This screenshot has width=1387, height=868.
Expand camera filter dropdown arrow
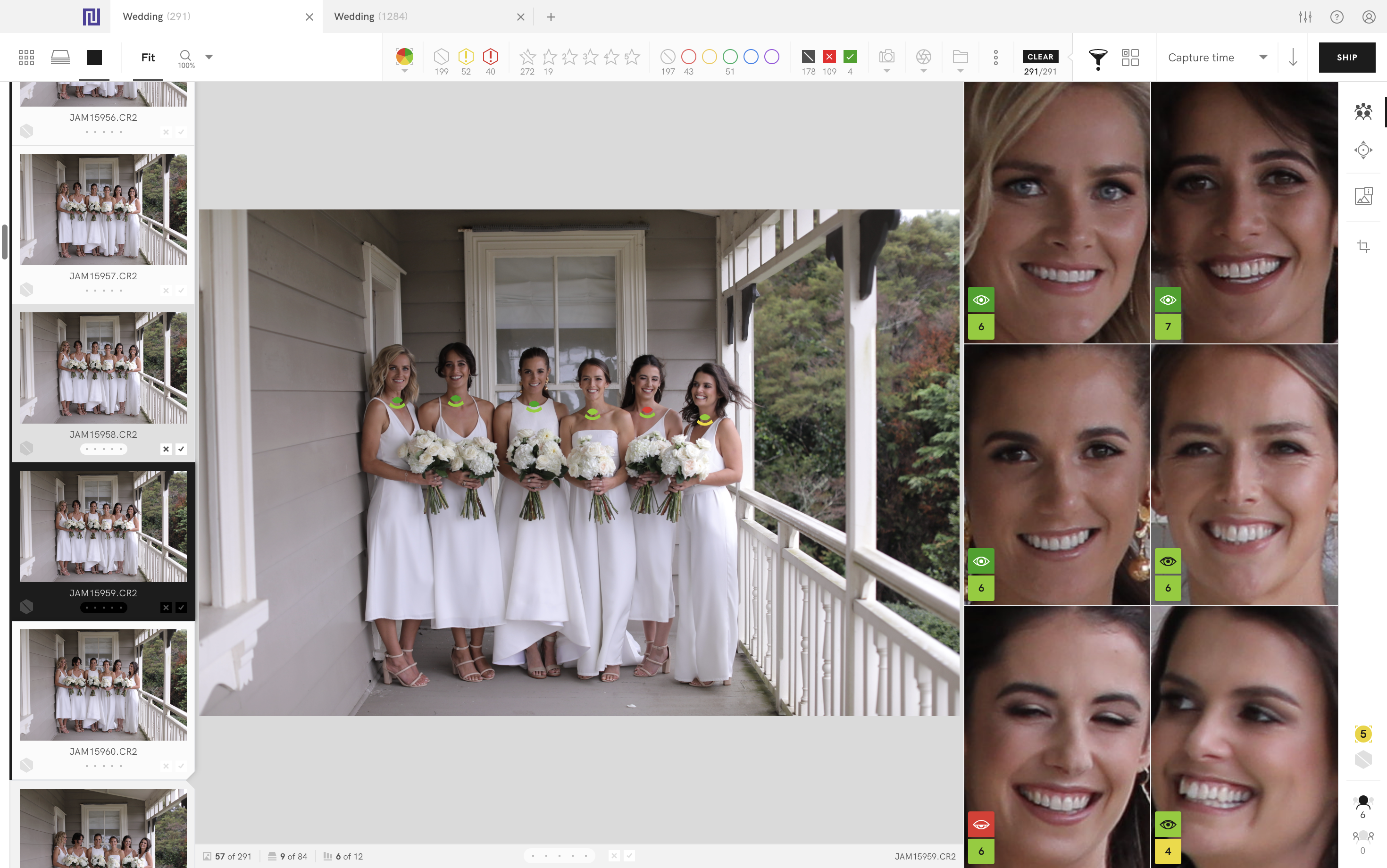pos(887,71)
